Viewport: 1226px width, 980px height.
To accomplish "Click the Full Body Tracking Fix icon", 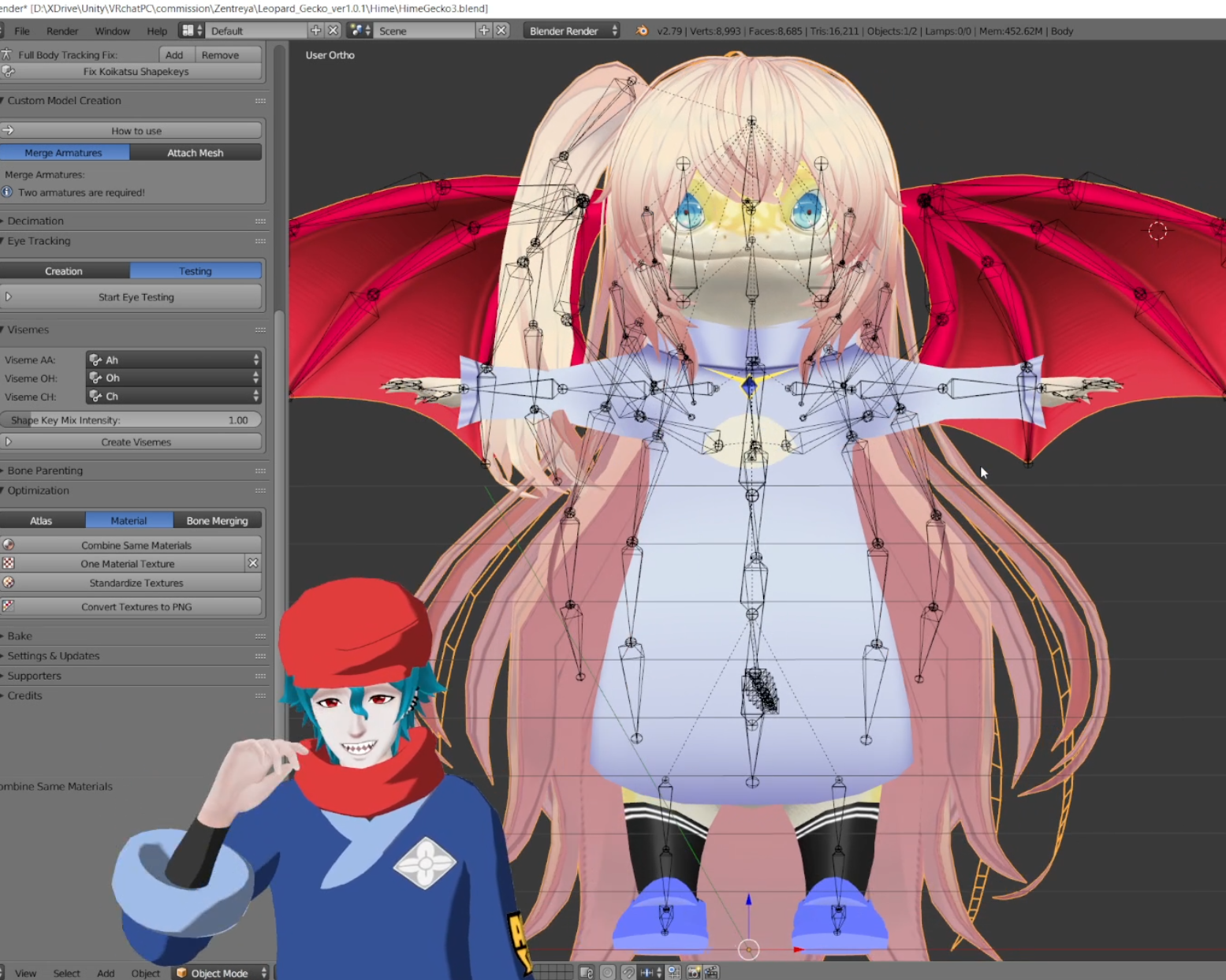I will pyautogui.click(x=7, y=54).
